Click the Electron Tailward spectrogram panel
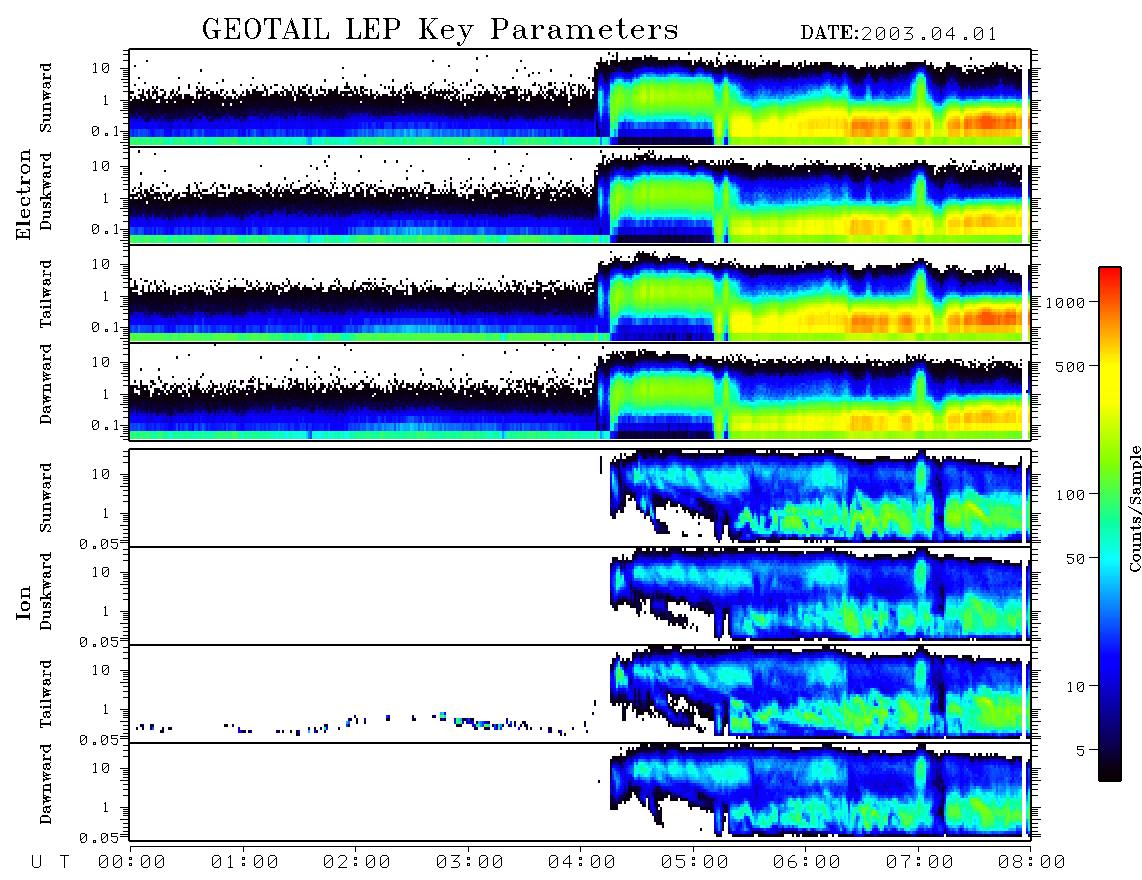 [x=580, y=294]
